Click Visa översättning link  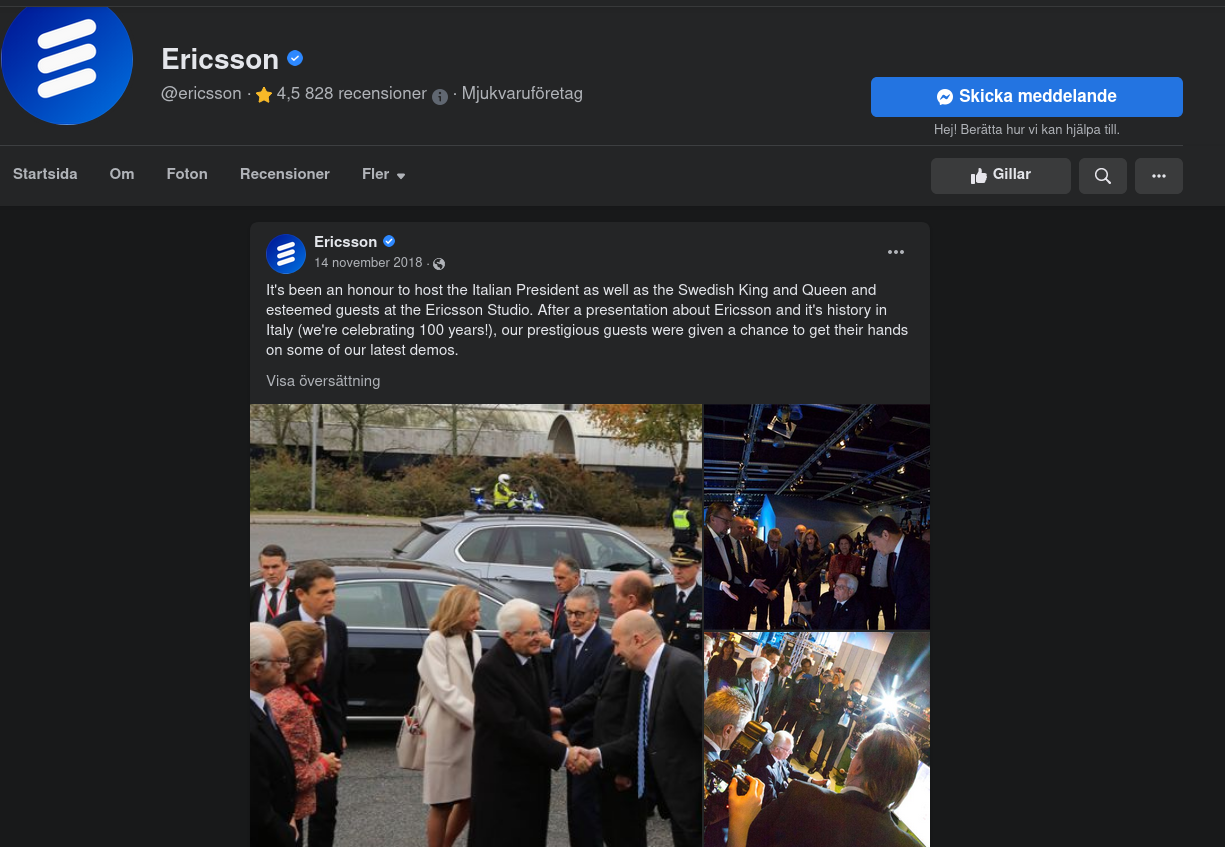pyautogui.click(x=323, y=381)
